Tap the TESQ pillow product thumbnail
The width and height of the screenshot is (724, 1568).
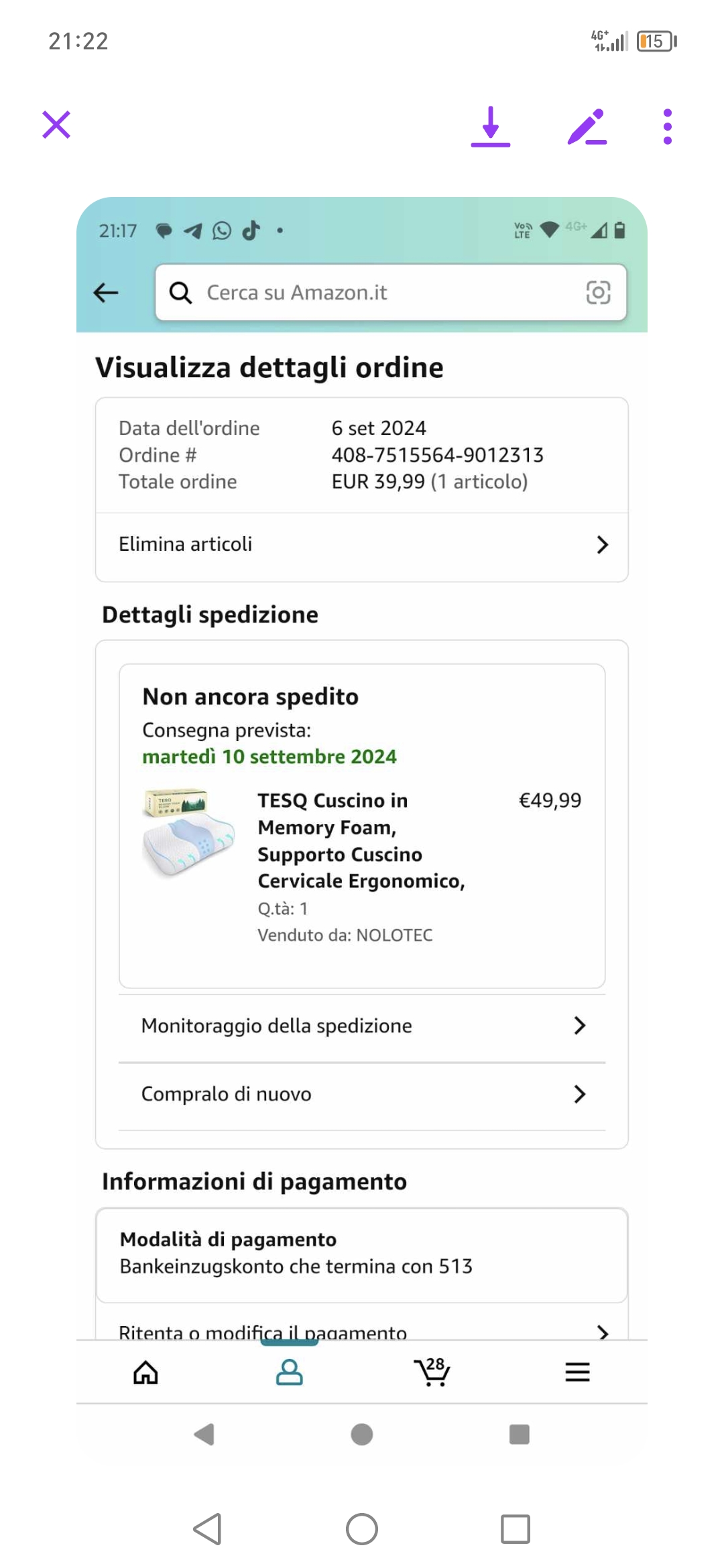pos(189,833)
